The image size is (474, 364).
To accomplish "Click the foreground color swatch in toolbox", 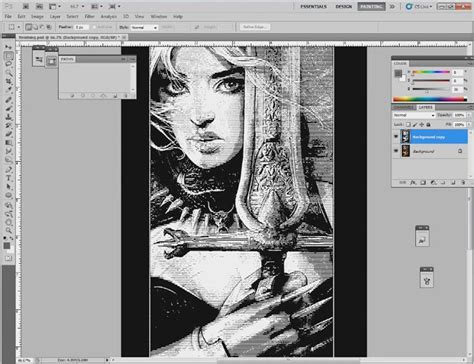I will tap(7, 246).
